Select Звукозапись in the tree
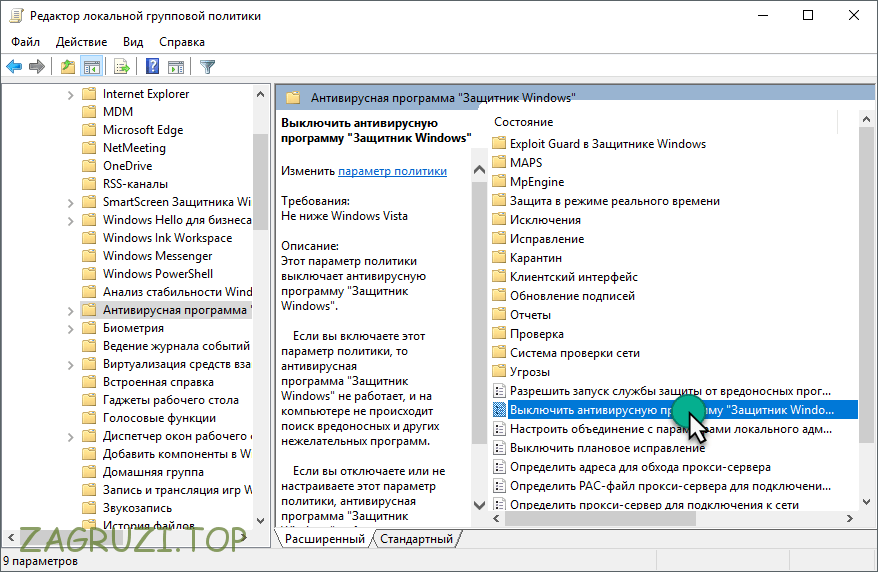The width and height of the screenshot is (878, 572). [x=137, y=508]
